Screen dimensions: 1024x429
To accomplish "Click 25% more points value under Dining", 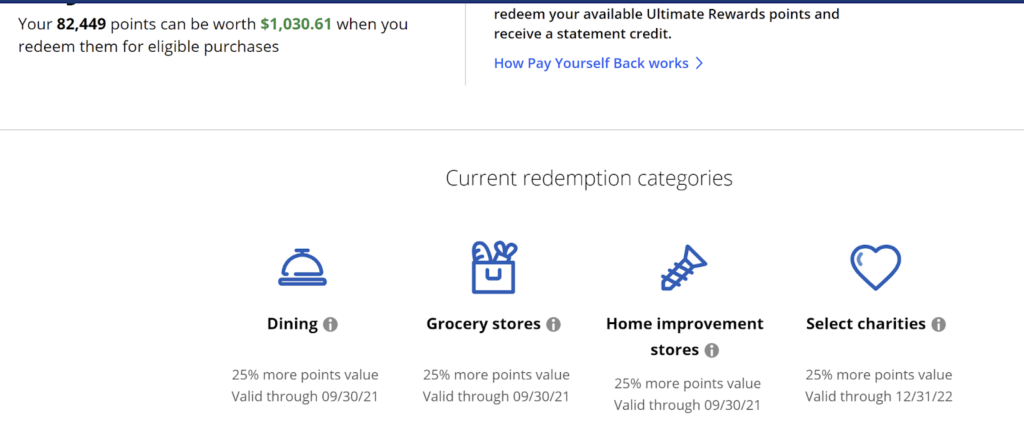I will coord(305,375).
